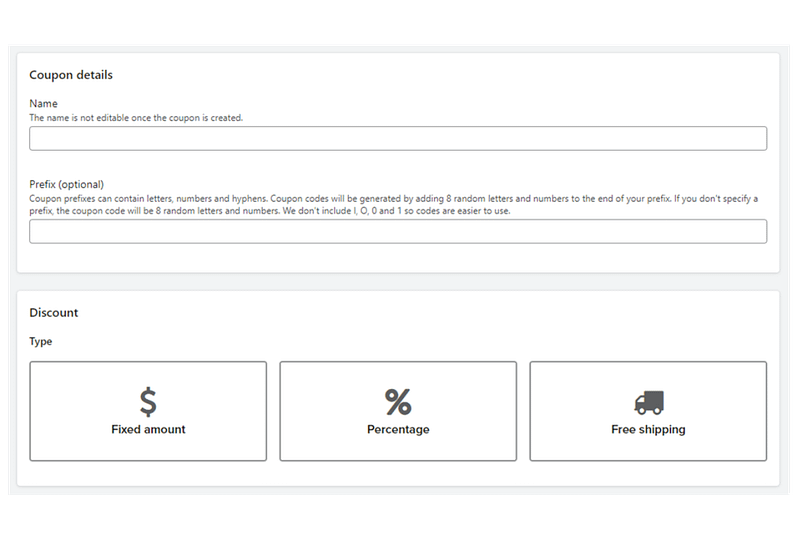
Task: Choose the Percentage discount type
Action: coord(398,411)
